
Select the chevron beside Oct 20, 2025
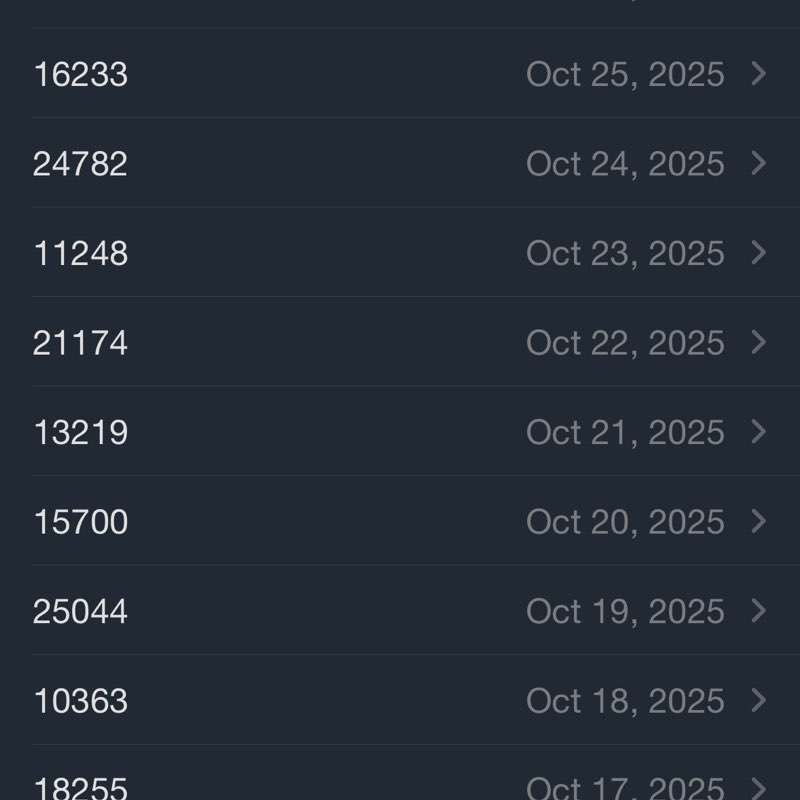tap(758, 521)
